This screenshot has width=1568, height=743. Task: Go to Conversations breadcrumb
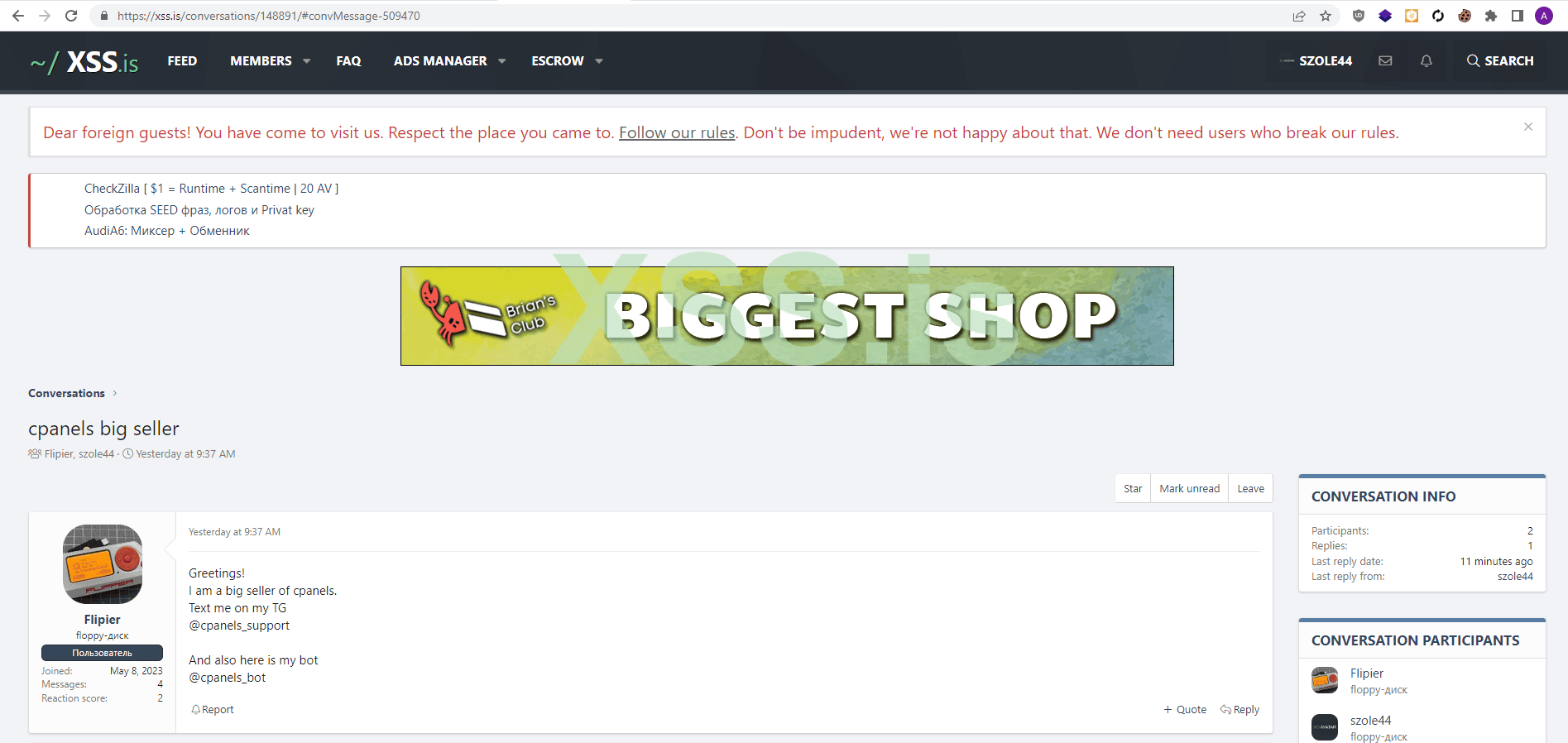[x=66, y=393]
